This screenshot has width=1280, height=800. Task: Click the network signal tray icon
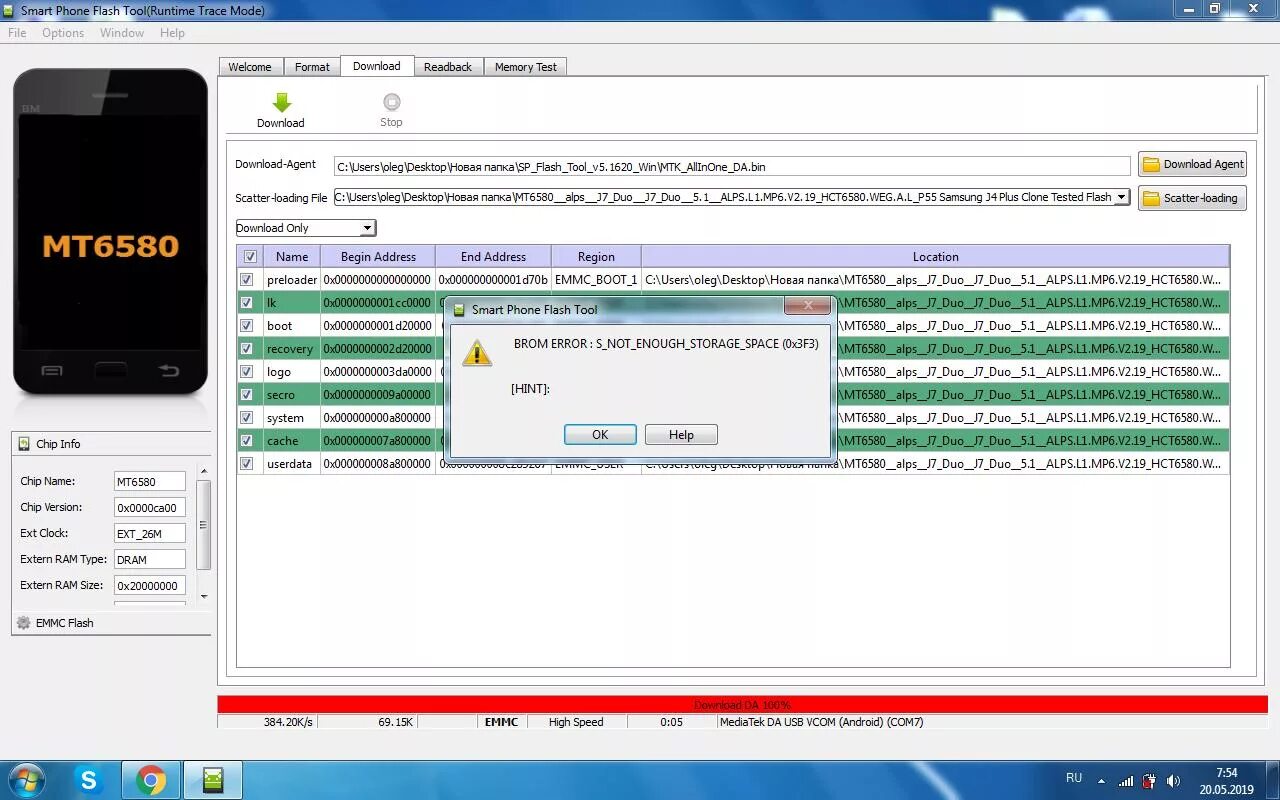point(1126,781)
